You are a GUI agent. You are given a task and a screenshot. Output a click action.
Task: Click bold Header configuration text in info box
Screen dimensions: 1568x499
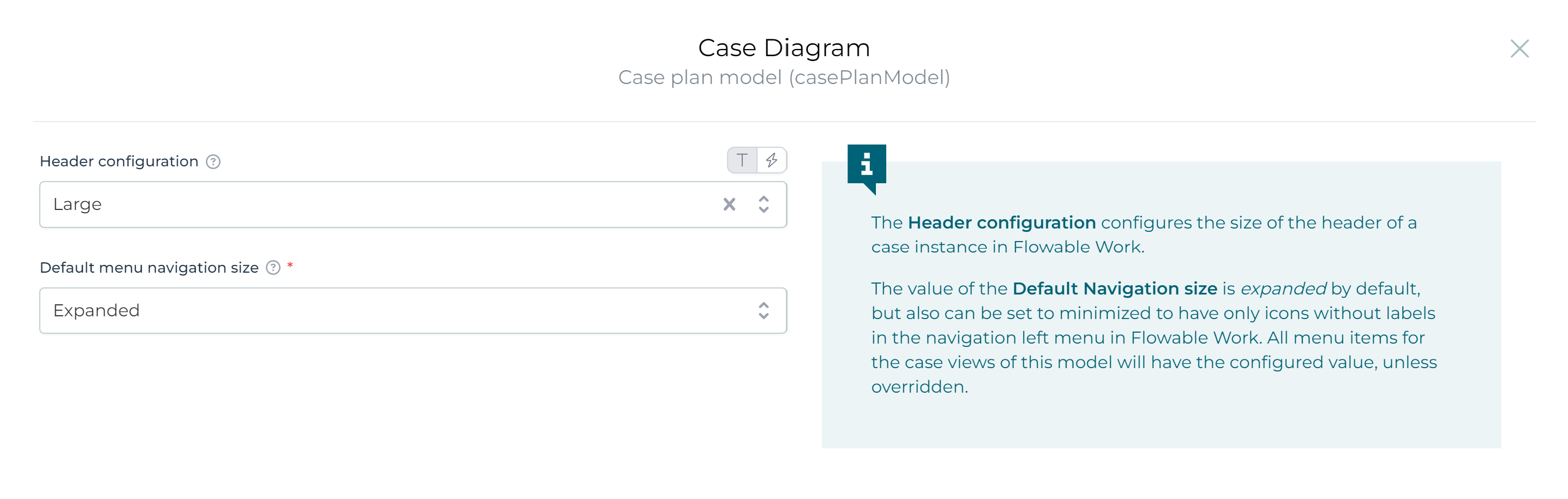pos(1001,223)
